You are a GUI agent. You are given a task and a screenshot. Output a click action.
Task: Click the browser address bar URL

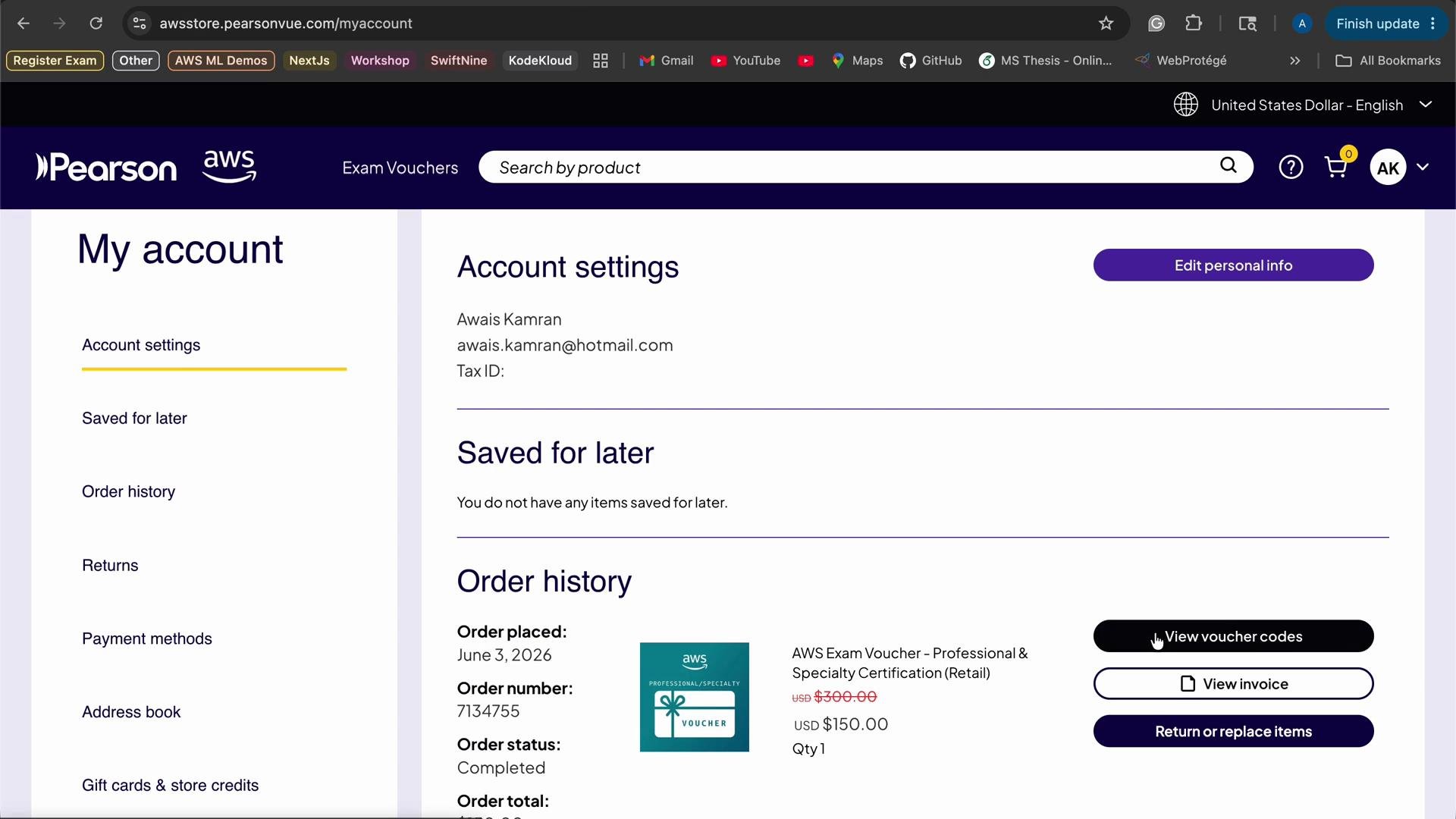pos(286,24)
